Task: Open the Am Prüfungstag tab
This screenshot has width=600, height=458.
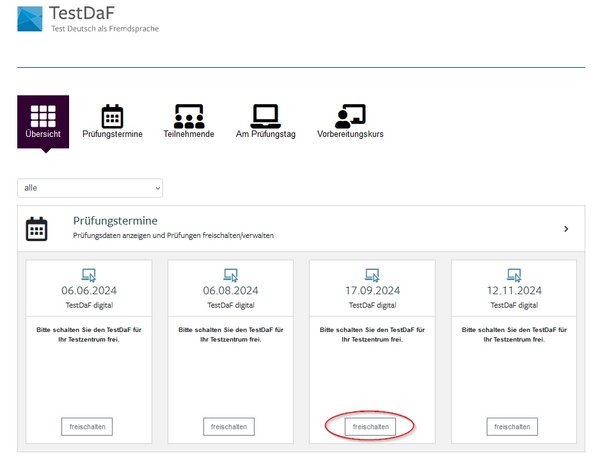Action: click(x=266, y=121)
